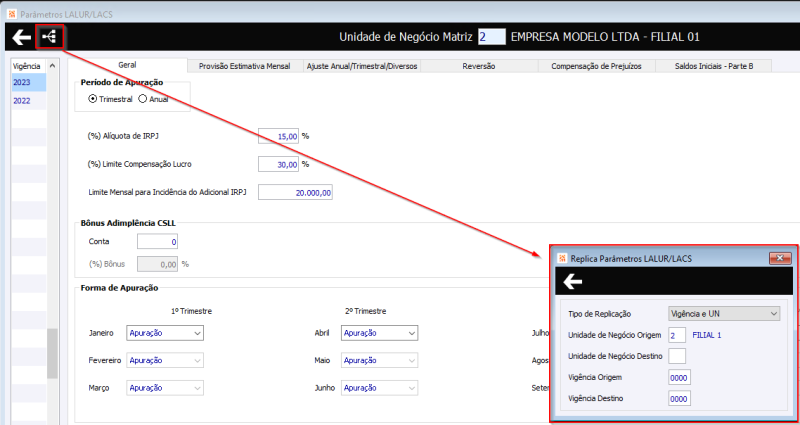Open the Fevereiro apuração dropdown
Viewport: 800px width, 425px height.
[165, 360]
